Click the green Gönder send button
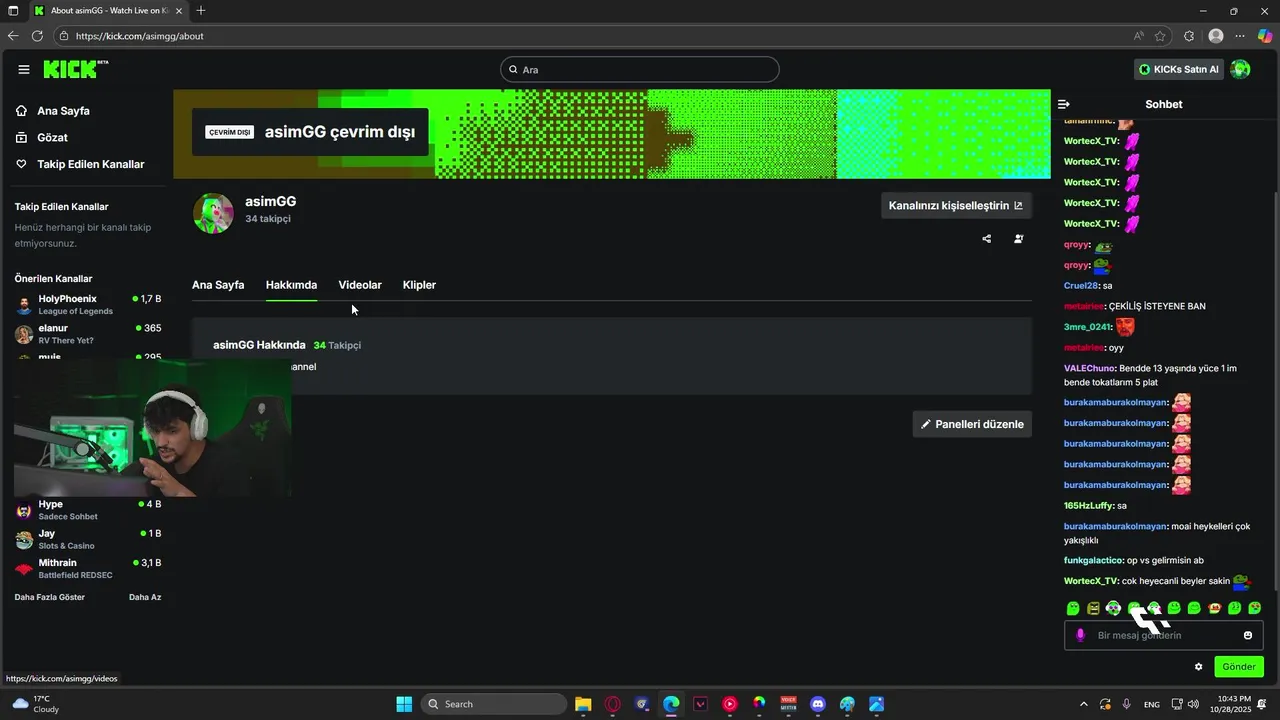 (x=1239, y=667)
